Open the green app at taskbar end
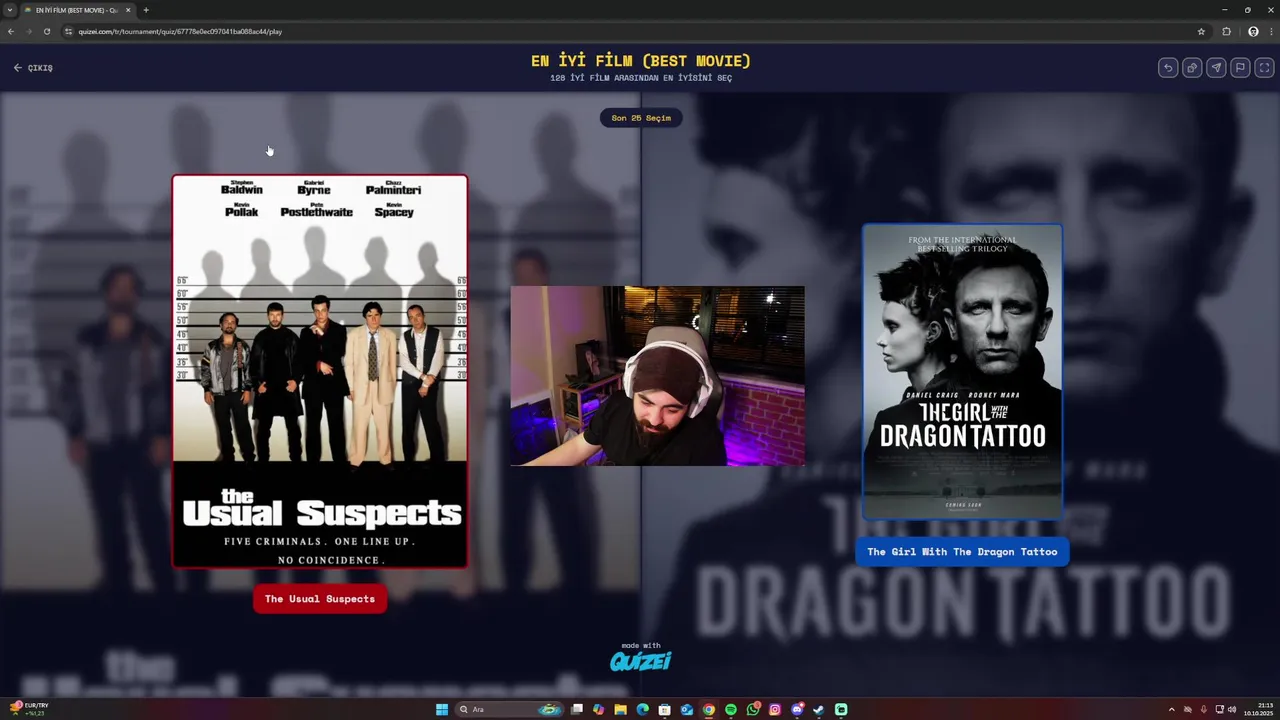Viewport: 1280px width, 720px height. click(x=841, y=710)
